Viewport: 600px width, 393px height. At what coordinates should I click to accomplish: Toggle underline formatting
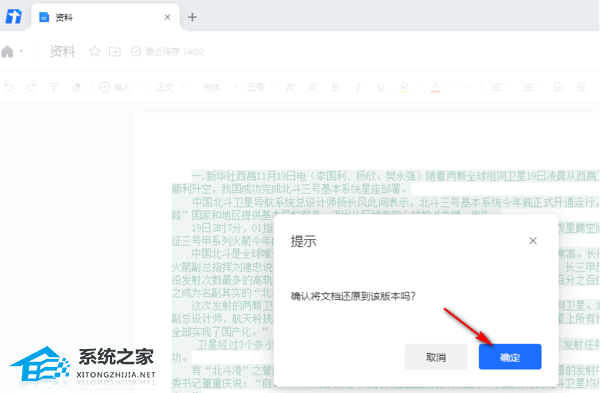pos(380,87)
